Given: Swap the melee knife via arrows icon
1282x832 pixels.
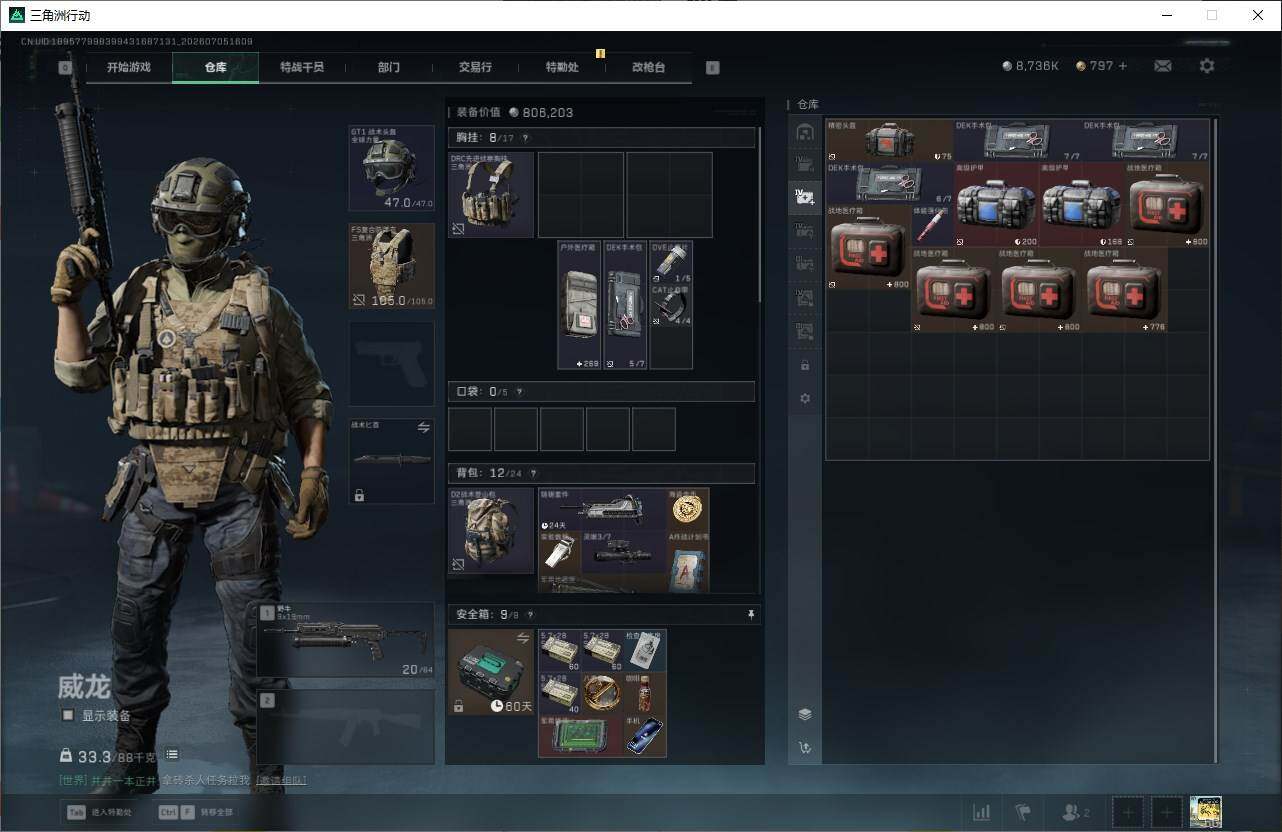Looking at the screenshot, I should click(423, 427).
